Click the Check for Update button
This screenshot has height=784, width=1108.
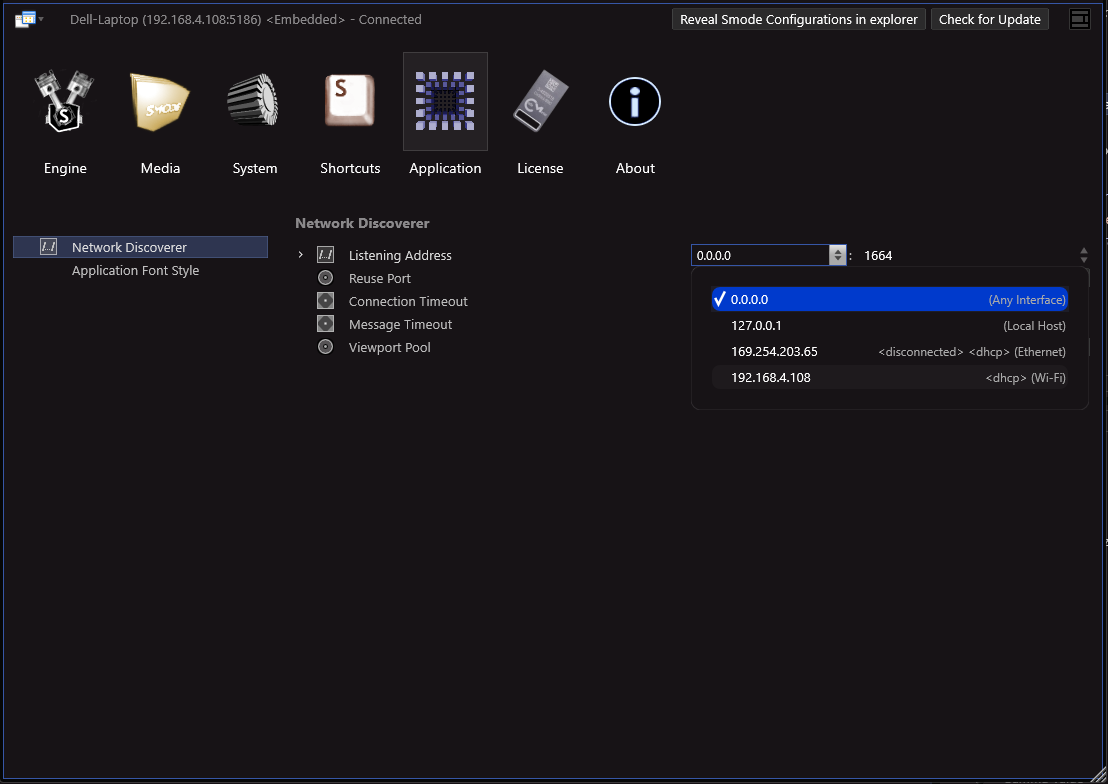pyautogui.click(x=989, y=19)
